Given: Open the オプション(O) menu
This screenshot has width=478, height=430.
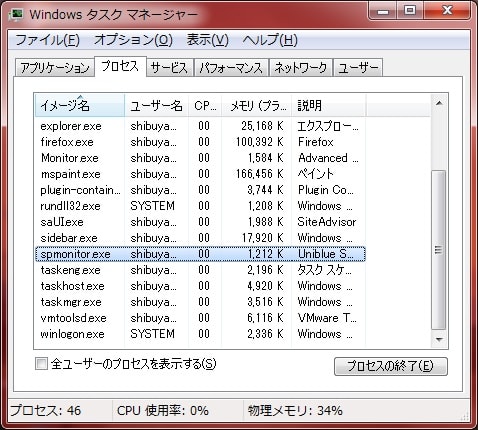Looking at the screenshot, I should point(133,40).
